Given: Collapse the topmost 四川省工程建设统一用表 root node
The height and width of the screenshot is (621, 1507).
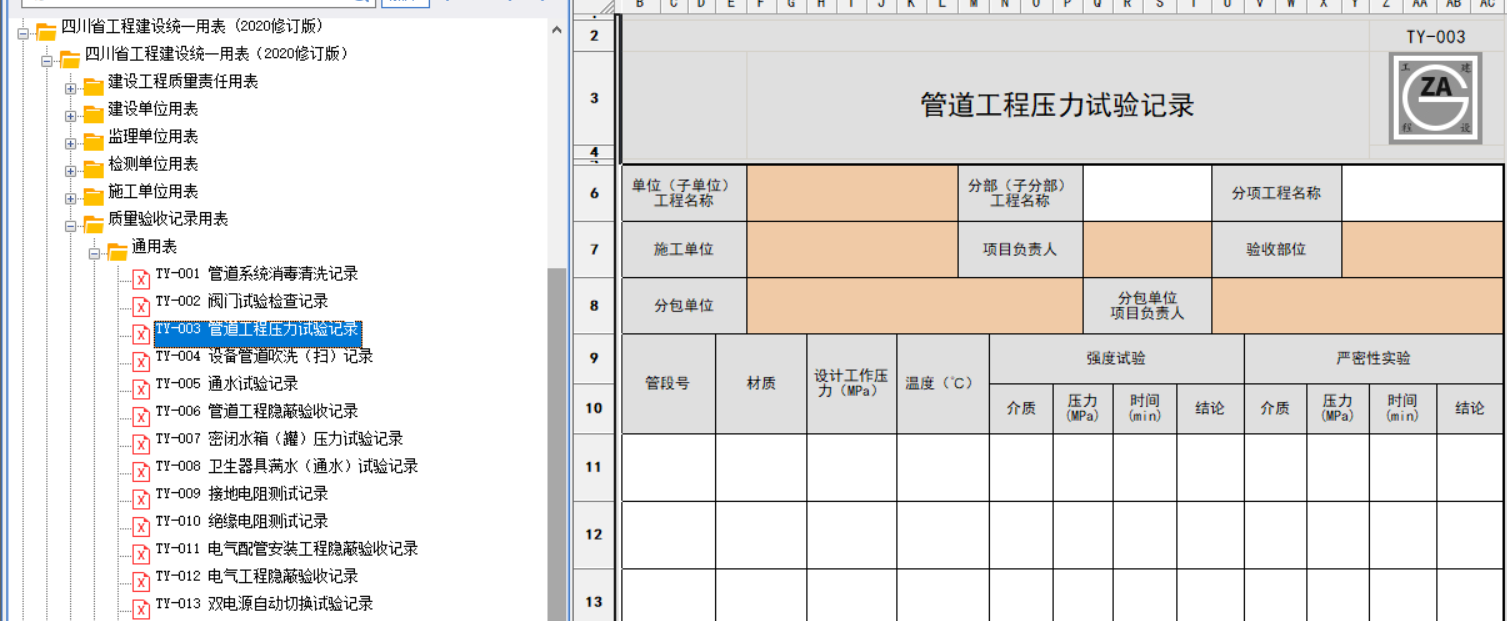Looking at the screenshot, I should pyautogui.click(x=23, y=34).
